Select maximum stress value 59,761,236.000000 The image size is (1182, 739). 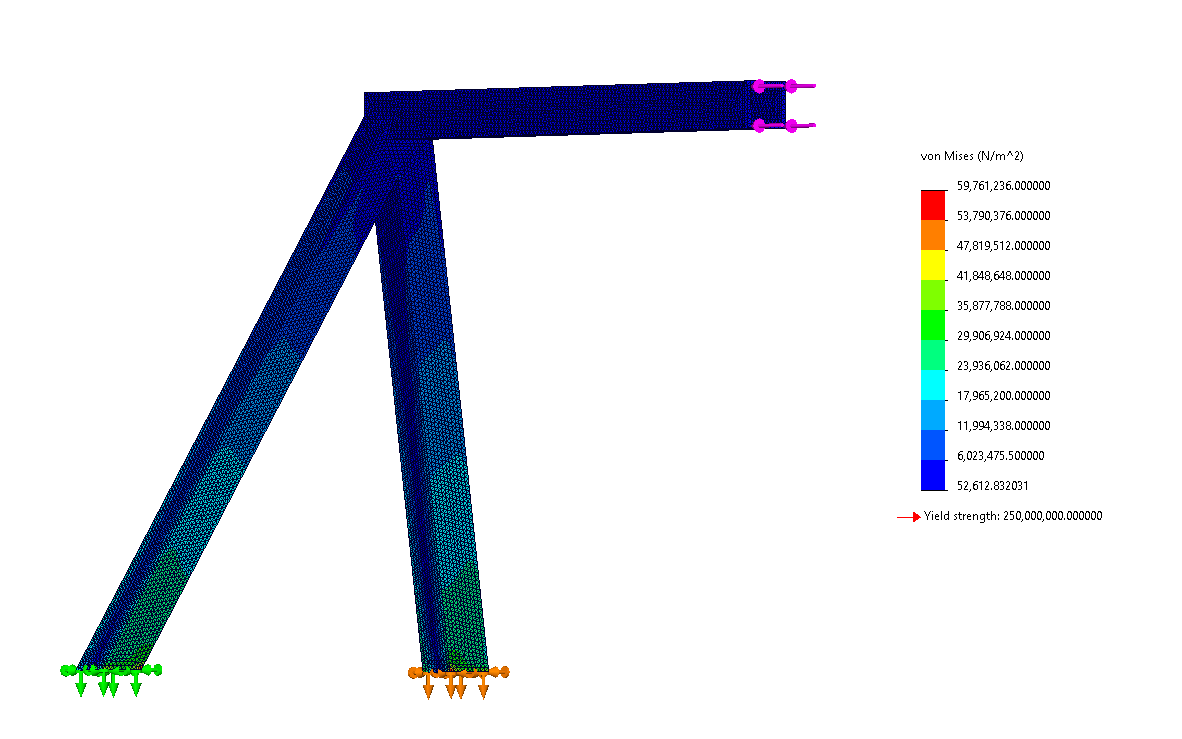point(1003,186)
